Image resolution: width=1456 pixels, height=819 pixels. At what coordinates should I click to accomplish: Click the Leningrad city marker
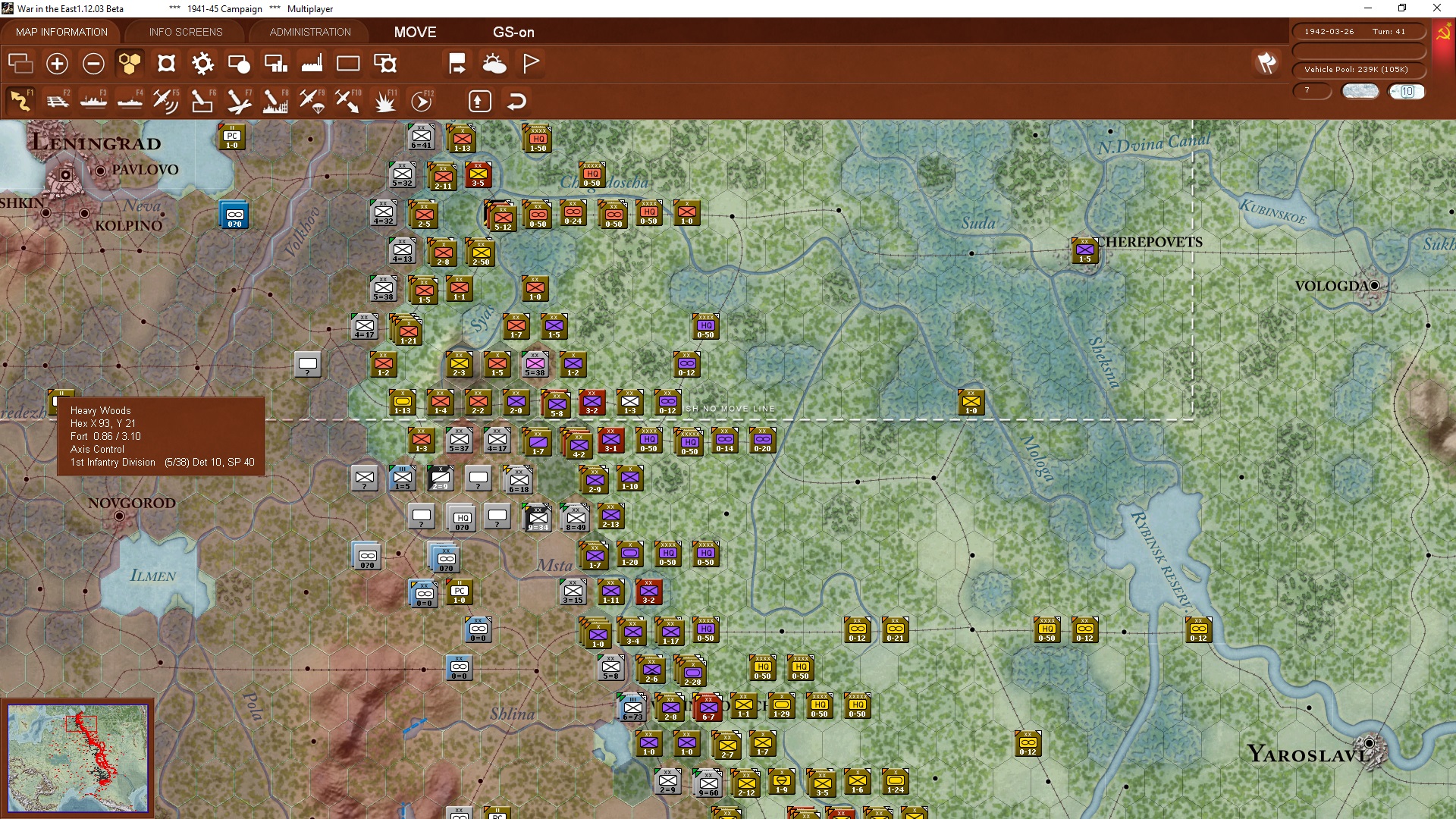pos(66,175)
